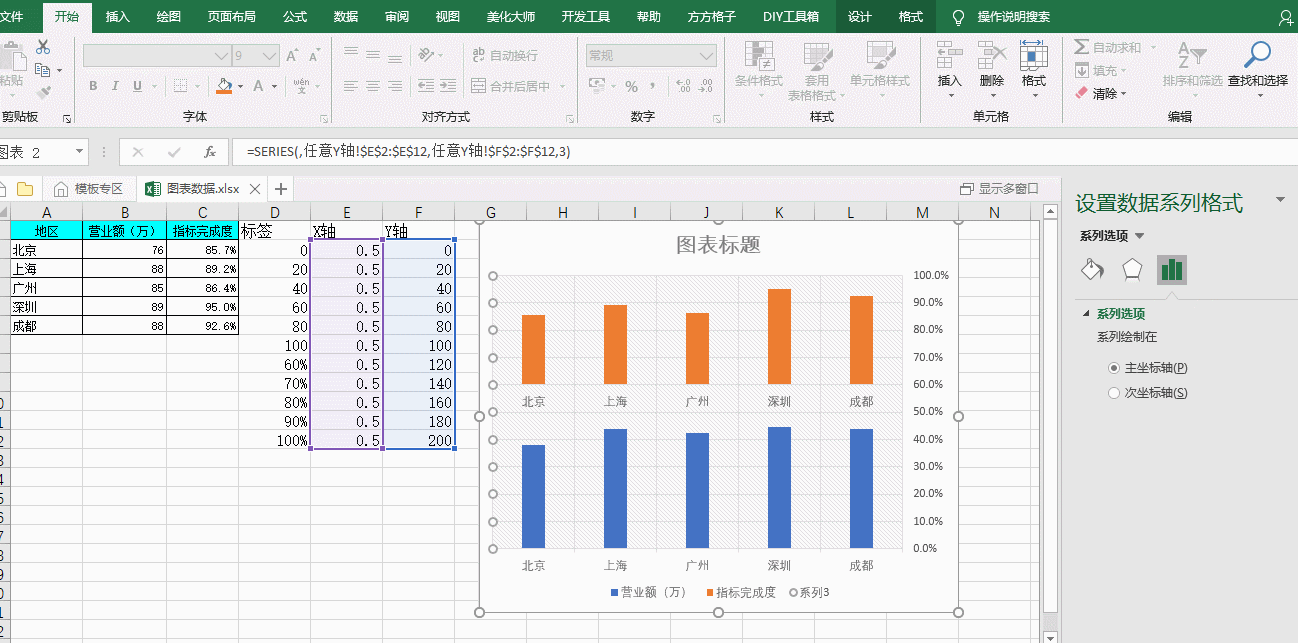Open the 模板专区 tab
Screen dimensions: 1298x643
tap(89, 188)
